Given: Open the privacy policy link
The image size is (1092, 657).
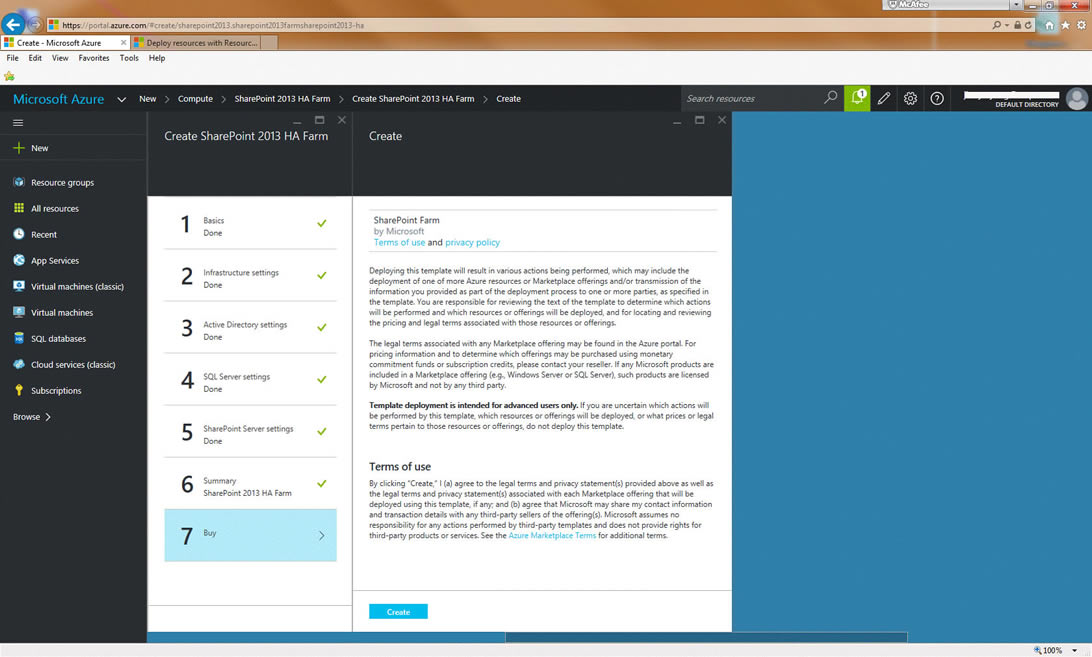Looking at the screenshot, I should click(472, 242).
